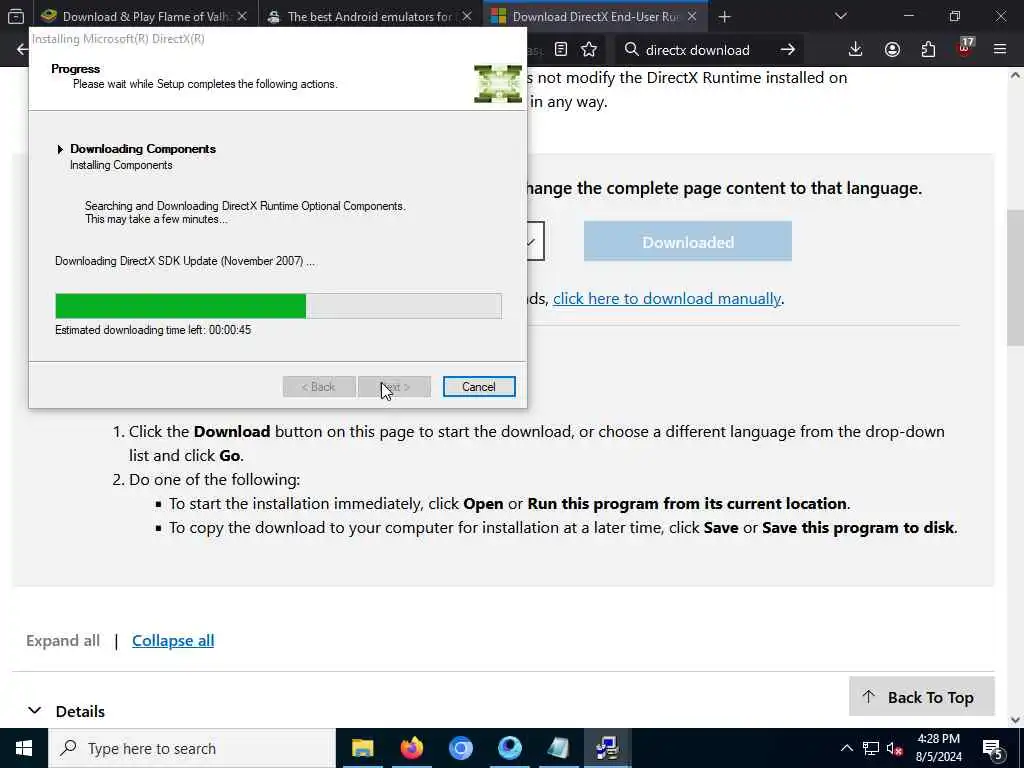Screen dimensions: 1024x768
Task: Click the DirectX download progress bar
Action: [x=278, y=306]
